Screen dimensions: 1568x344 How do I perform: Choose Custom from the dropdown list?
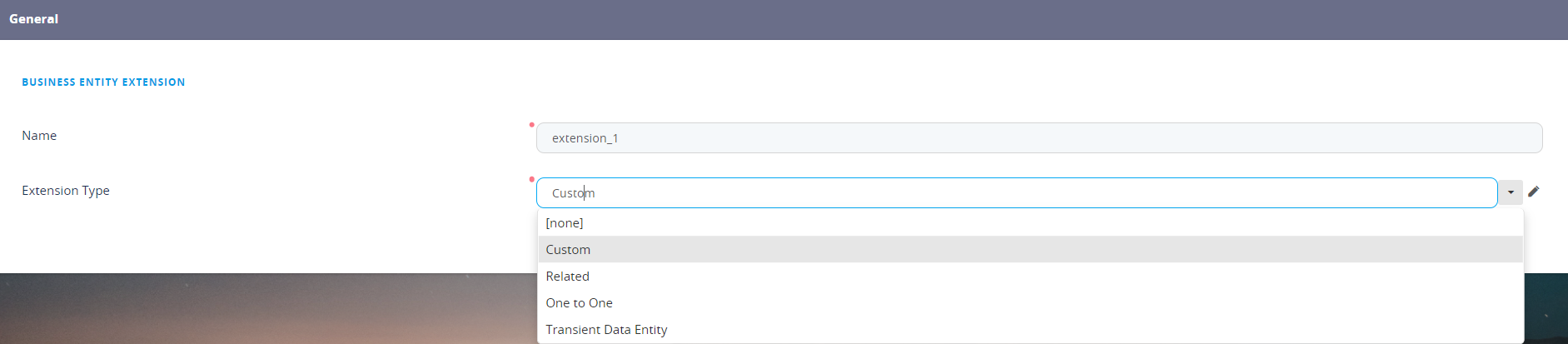(568, 250)
